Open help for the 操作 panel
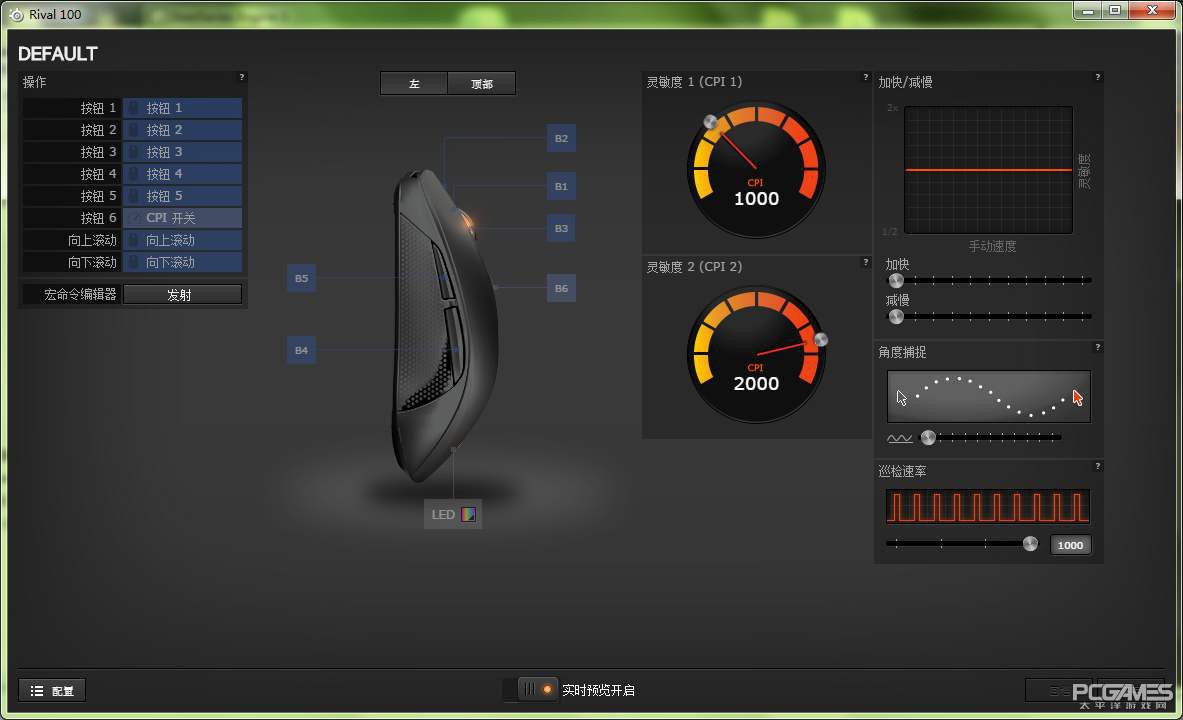Screen dimensions: 1183x720 (241, 77)
